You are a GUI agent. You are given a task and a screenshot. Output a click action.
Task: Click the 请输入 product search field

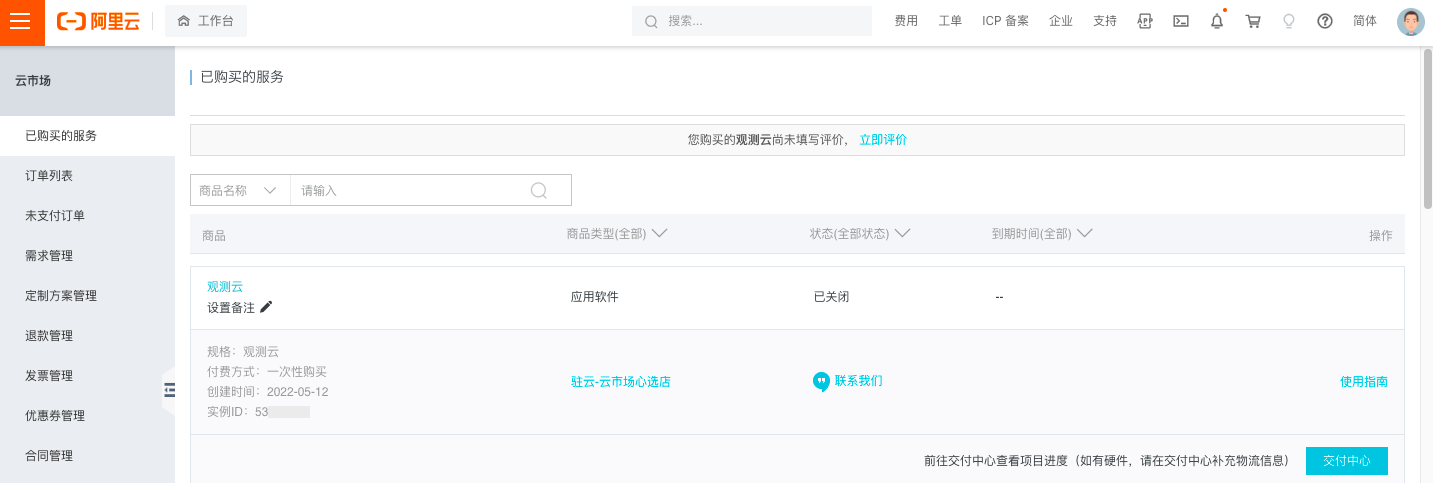410,190
